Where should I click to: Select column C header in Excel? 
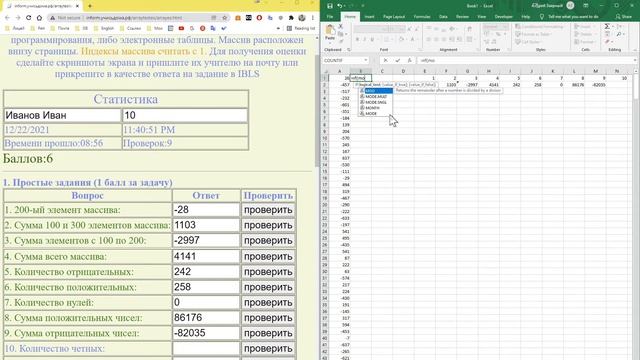[x=382, y=71]
